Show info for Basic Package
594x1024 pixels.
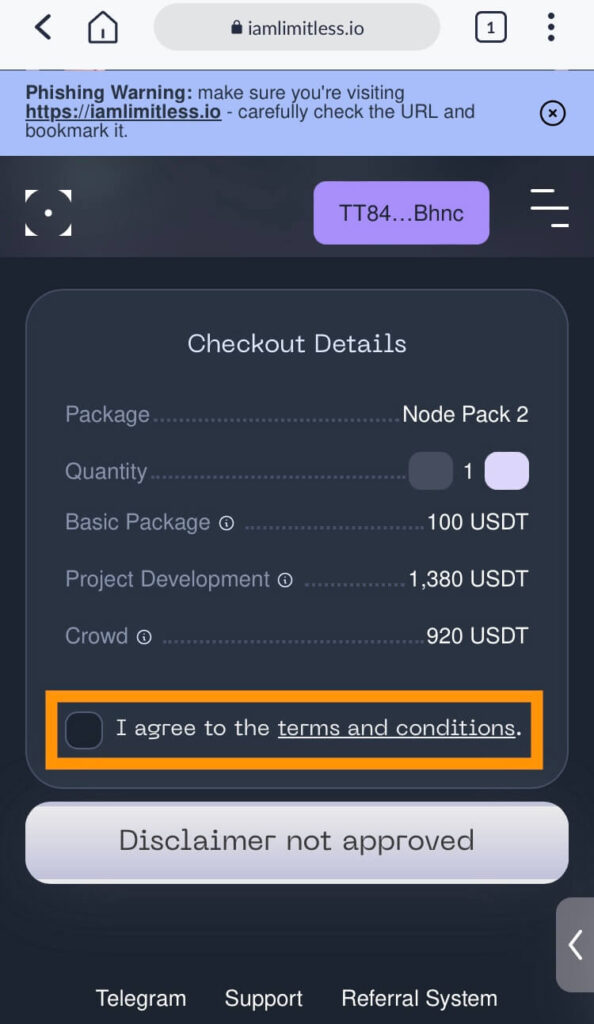227,523
